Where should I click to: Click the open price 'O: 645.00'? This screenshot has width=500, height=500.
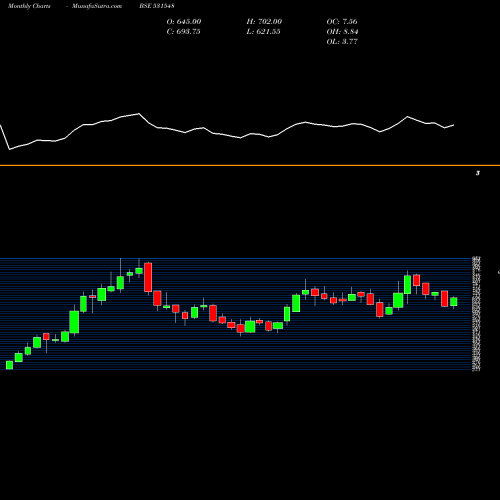pyautogui.click(x=184, y=21)
